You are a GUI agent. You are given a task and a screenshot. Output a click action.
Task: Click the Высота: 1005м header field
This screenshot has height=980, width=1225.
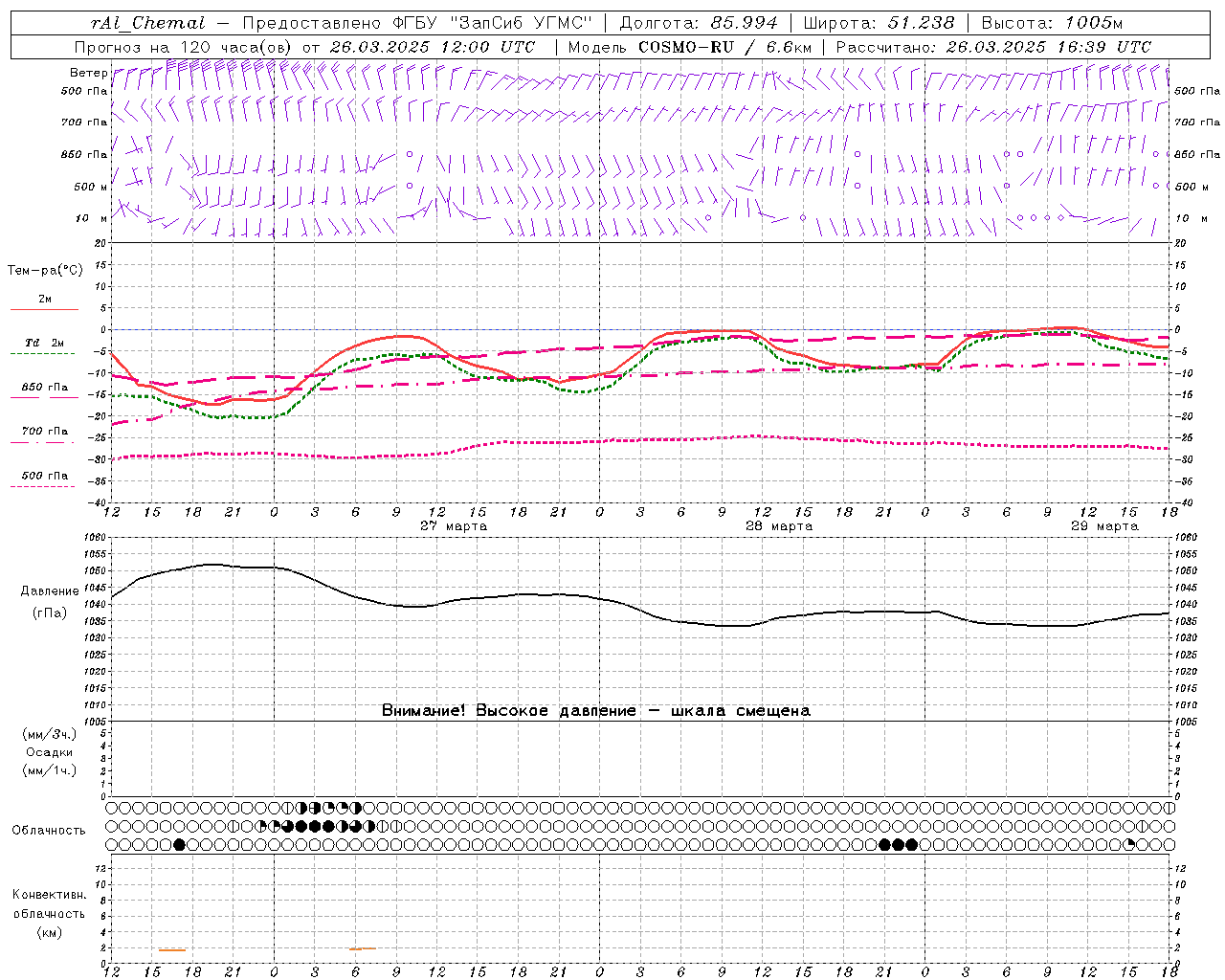tap(1052, 23)
